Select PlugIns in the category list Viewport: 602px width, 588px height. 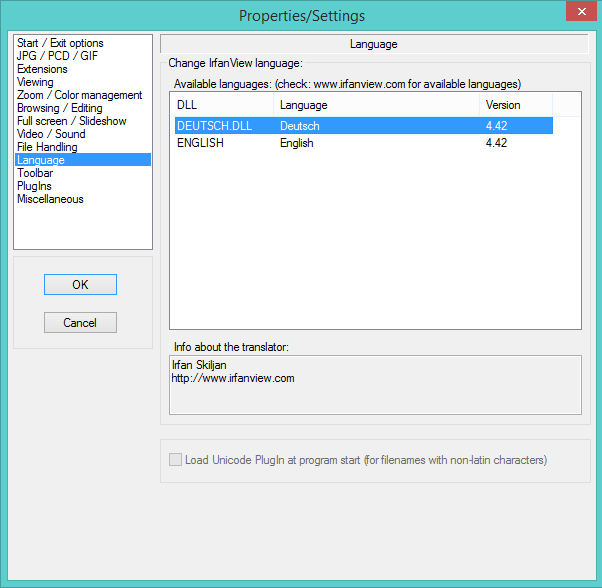34,186
